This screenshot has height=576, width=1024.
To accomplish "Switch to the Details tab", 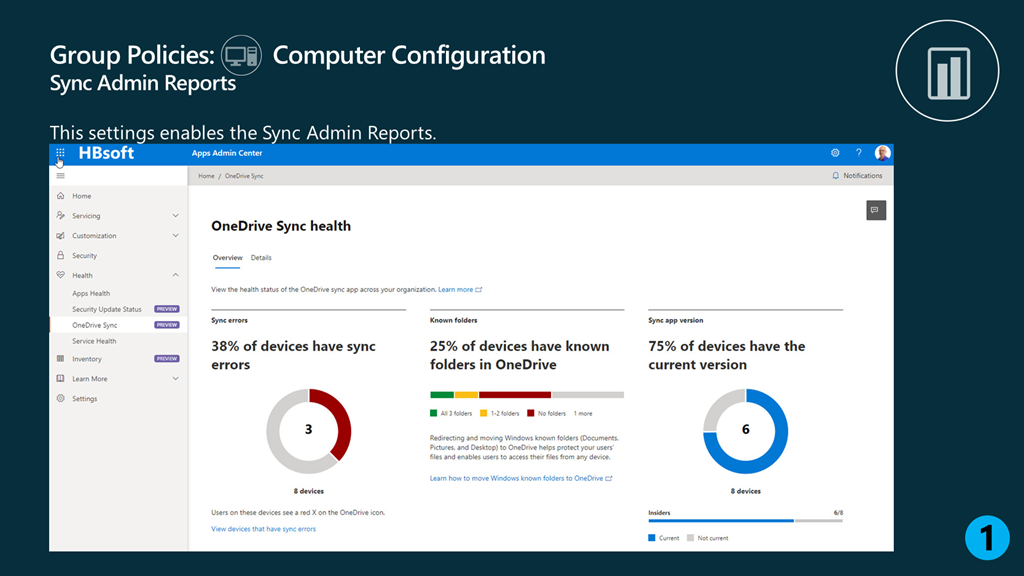I will 261,258.
